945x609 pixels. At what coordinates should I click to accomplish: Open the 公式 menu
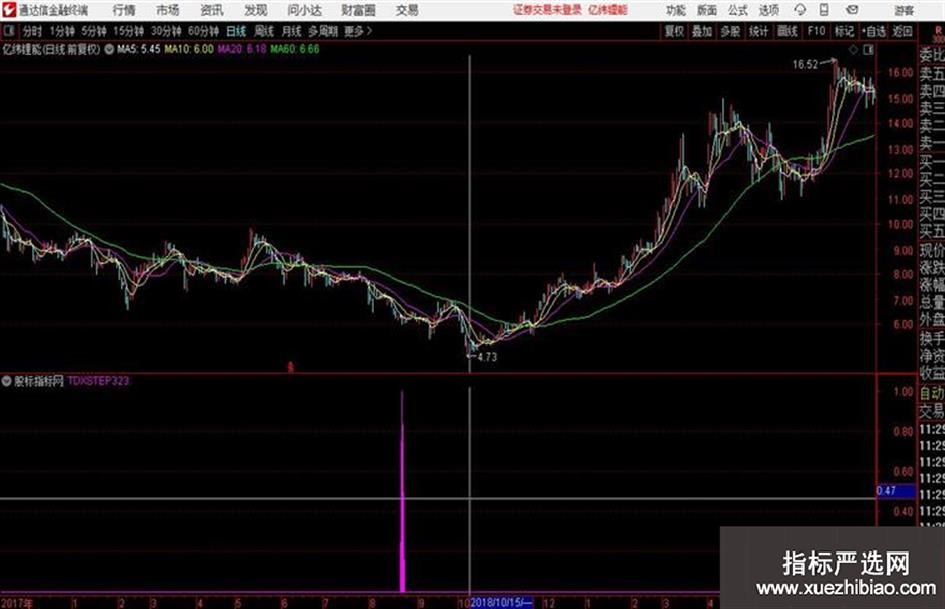pyautogui.click(x=738, y=10)
